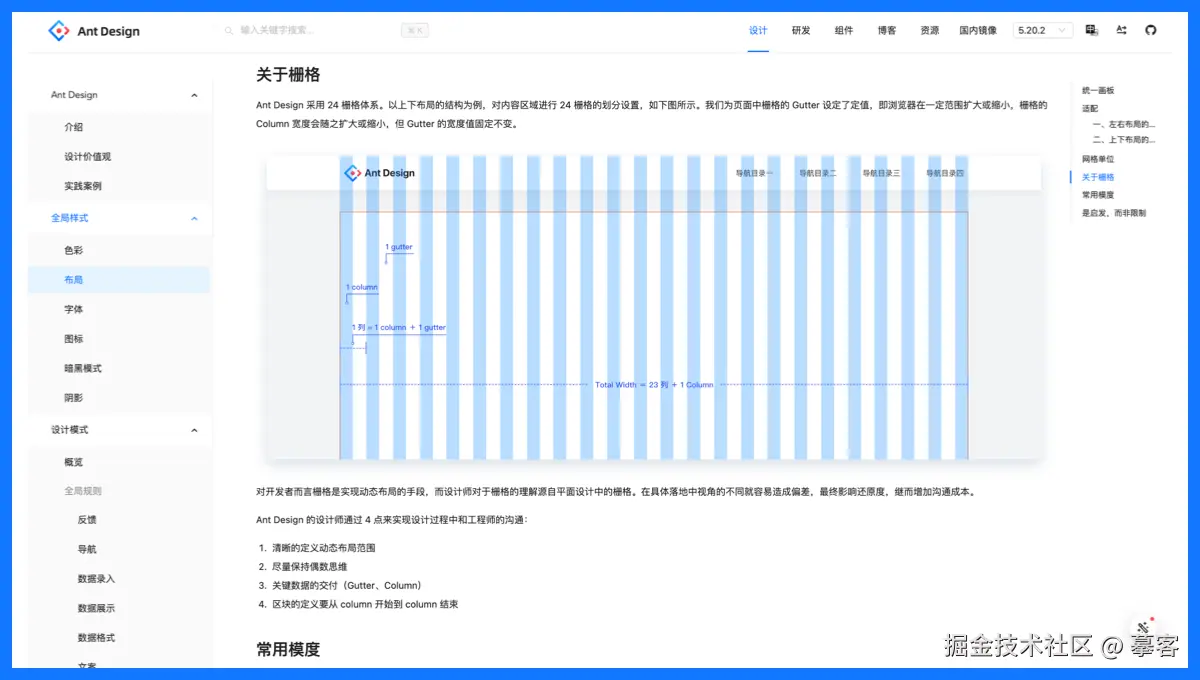
Task: Open the 国内镜像 mirror link
Action: 978,31
